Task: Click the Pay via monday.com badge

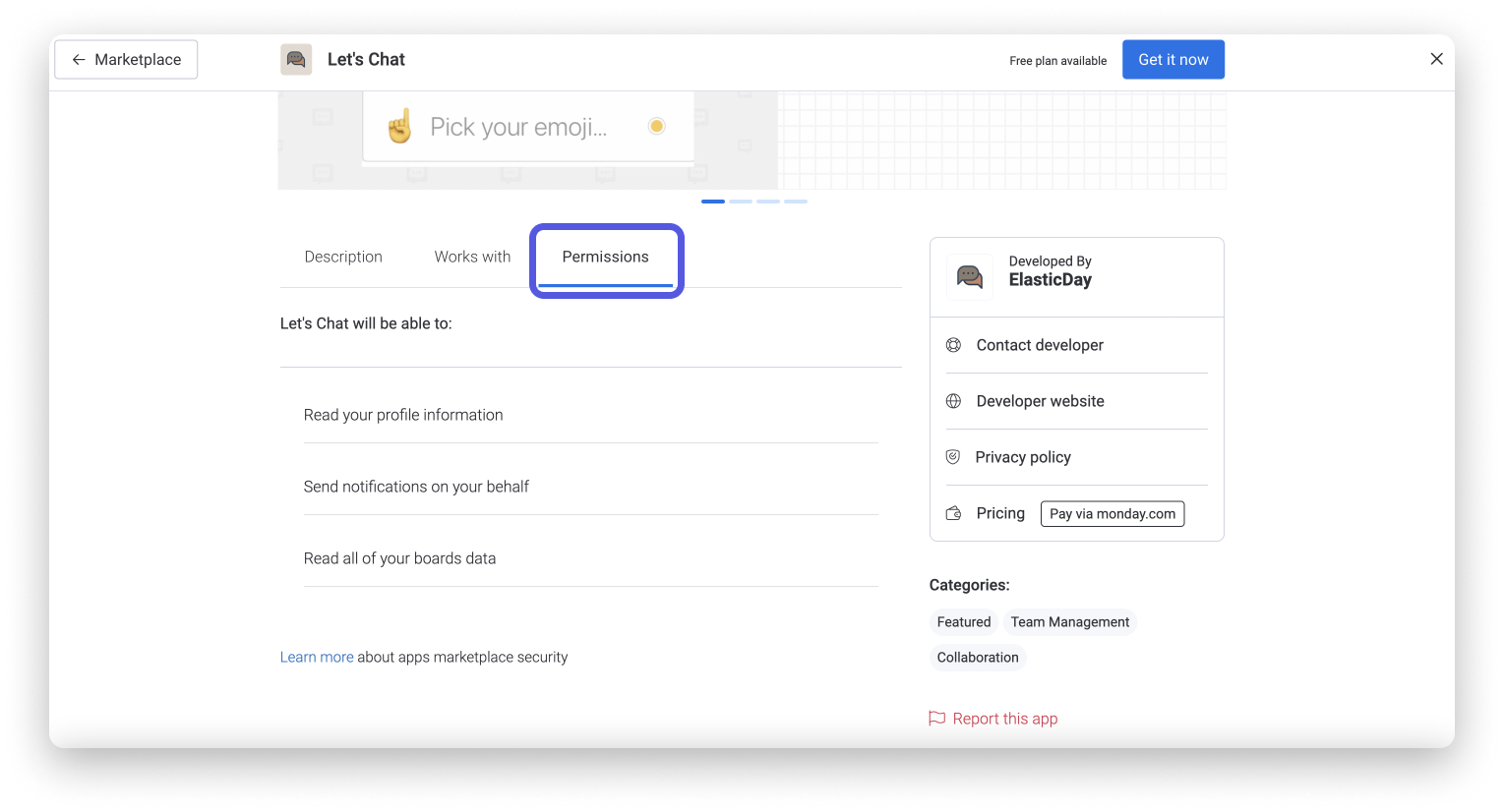Action: (x=1113, y=513)
